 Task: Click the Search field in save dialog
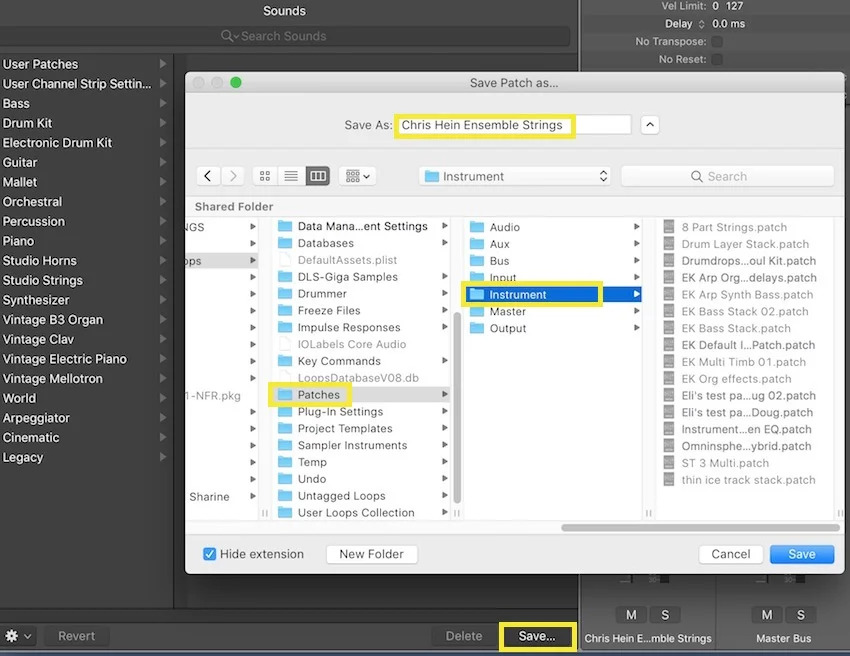727,176
